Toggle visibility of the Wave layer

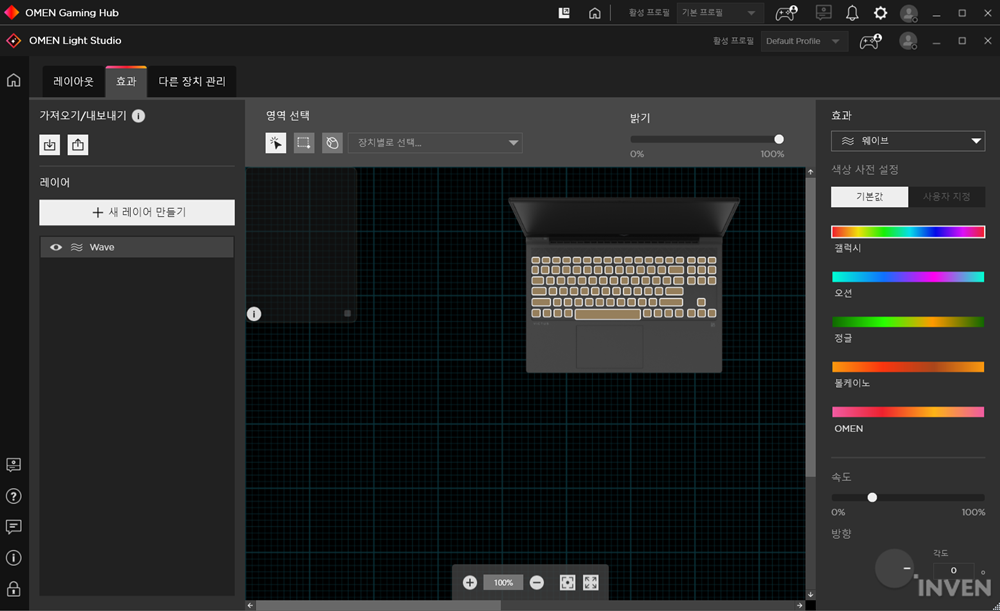pyautogui.click(x=56, y=247)
